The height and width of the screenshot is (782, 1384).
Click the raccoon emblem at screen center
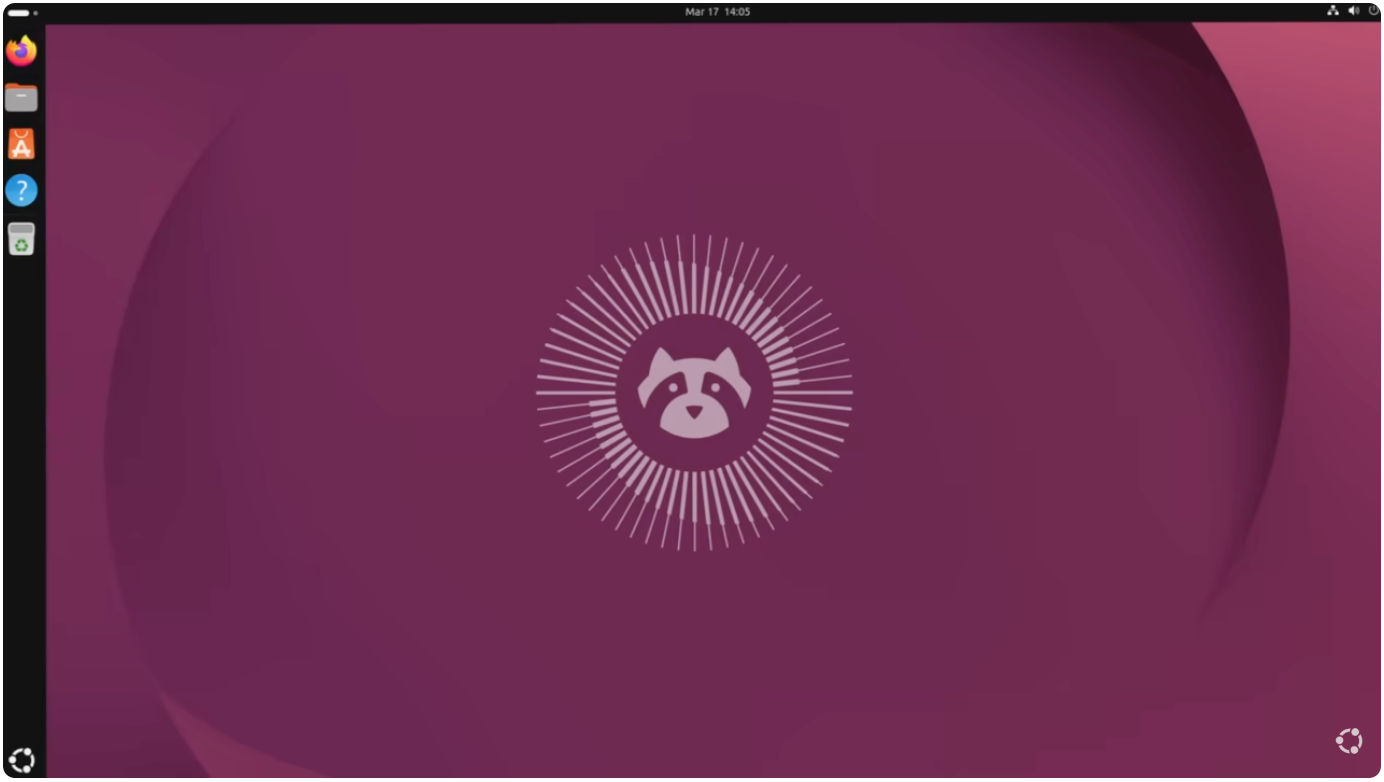pyautogui.click(x=693, y=390)
